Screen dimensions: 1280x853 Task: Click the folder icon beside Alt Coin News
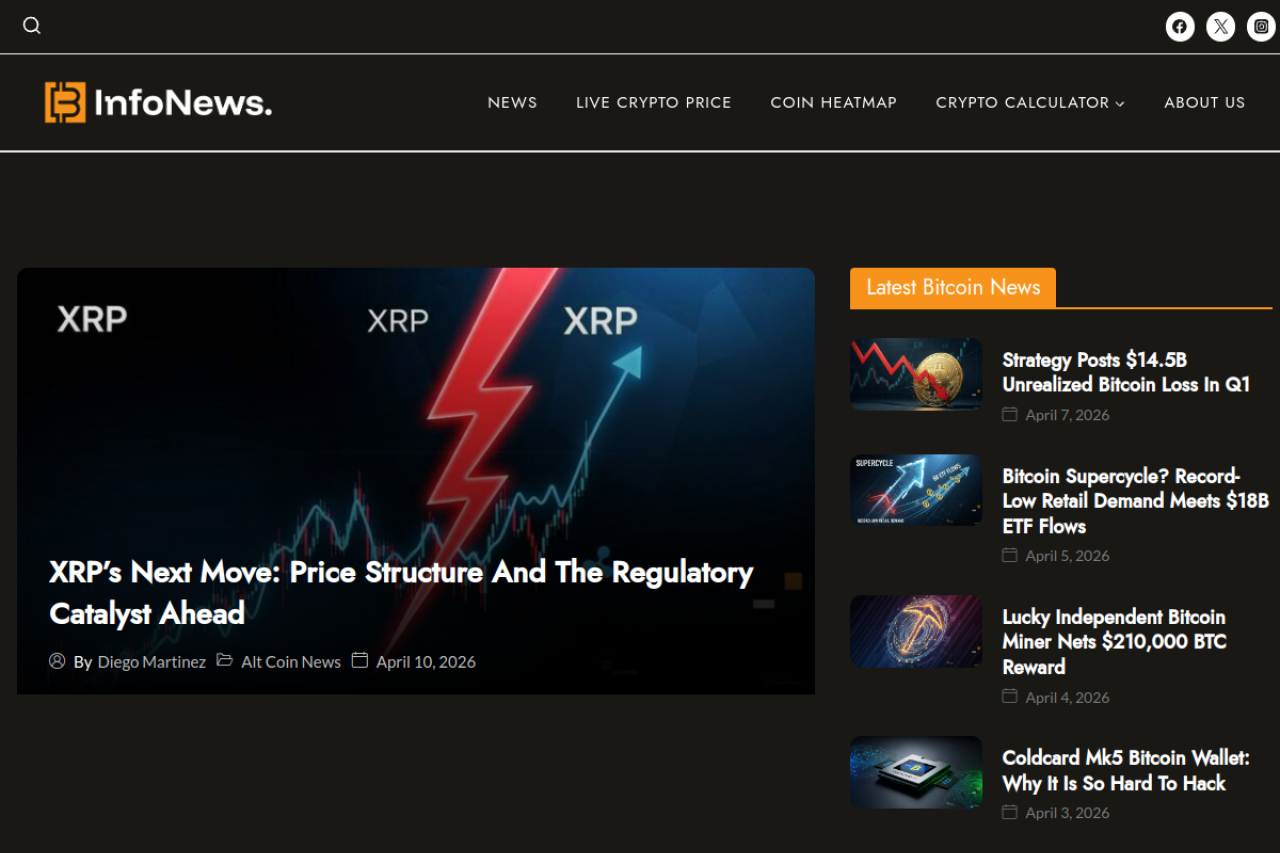click(225, 660)
